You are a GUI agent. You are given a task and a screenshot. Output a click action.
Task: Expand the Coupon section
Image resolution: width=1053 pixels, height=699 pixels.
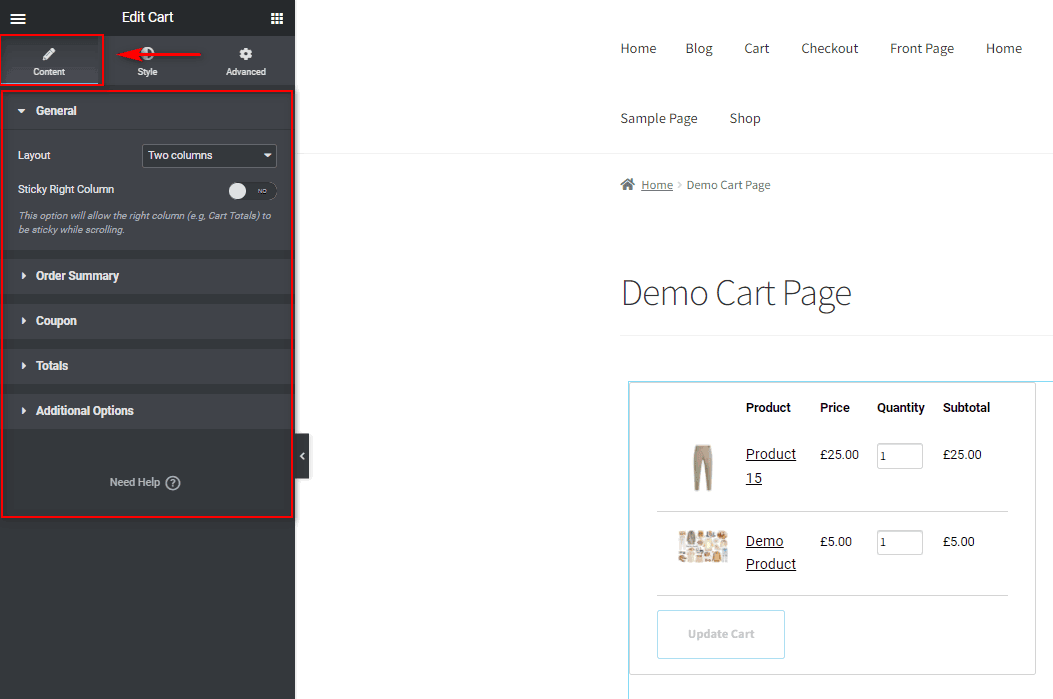[147, 320]
